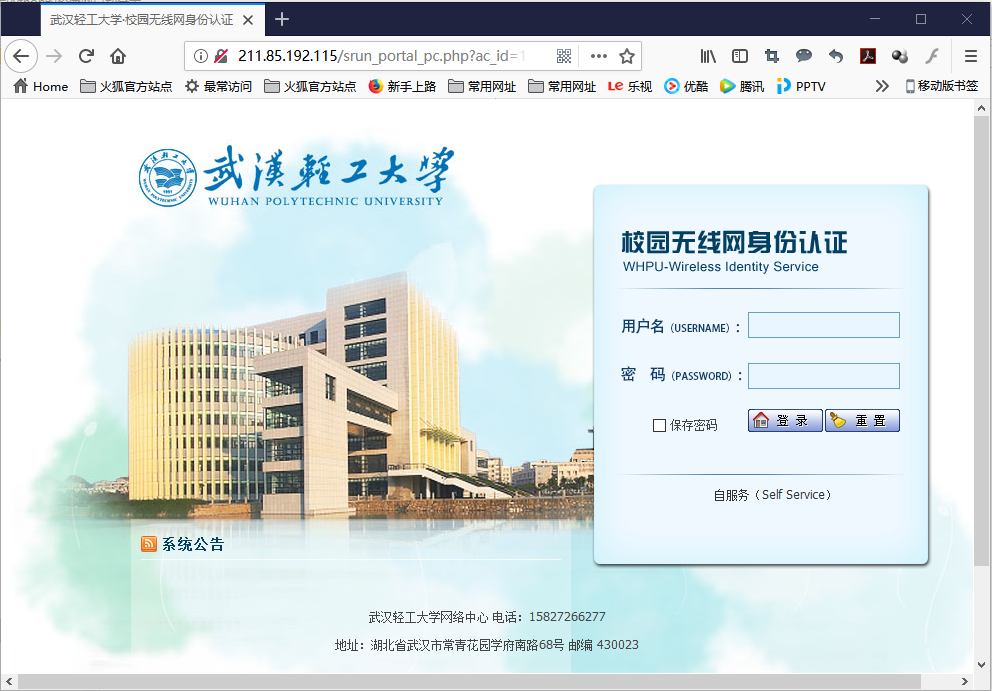Open the page actions three-dot menu
The image size is (992, 691).
pos(598,56)
